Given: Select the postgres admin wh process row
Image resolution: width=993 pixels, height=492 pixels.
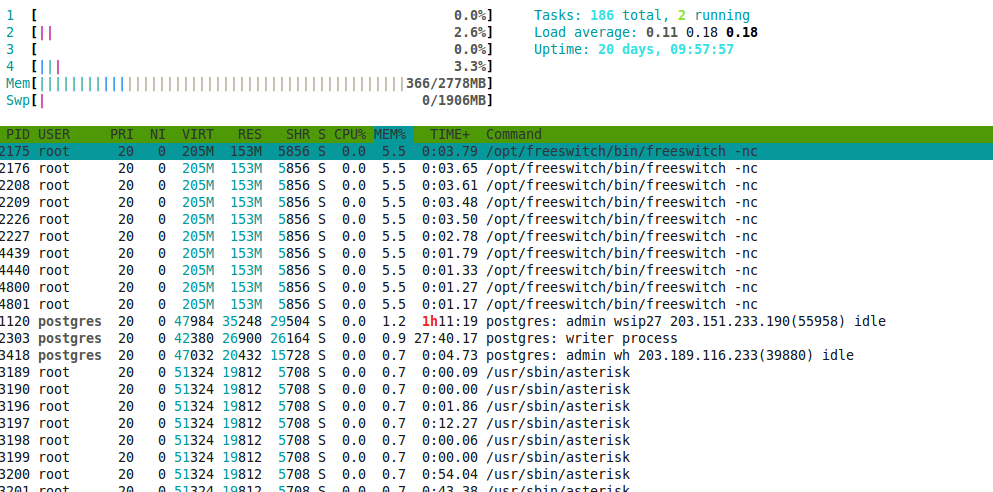Looking at the screenshot, I should pyautogui.click(x=400, y=355).
